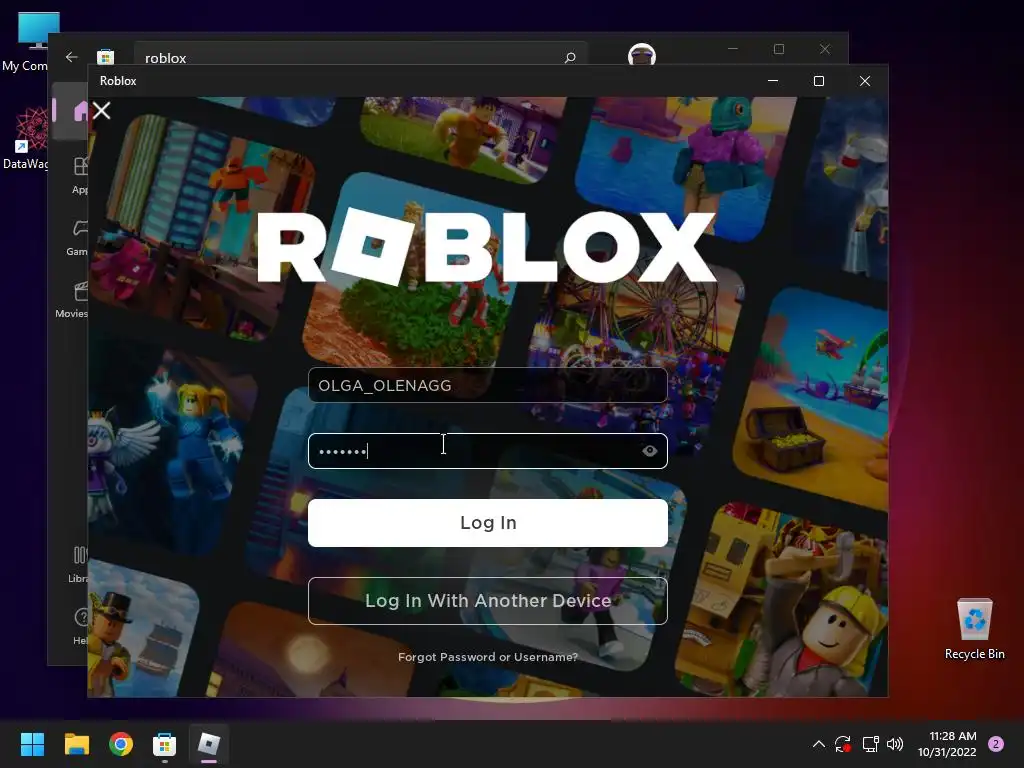
Task: Close the Roblox window
Action: tap(865, 81)
